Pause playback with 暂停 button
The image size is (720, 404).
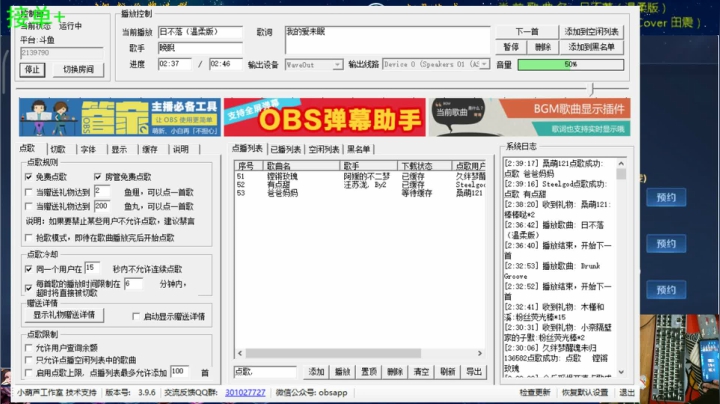(511, 47)
